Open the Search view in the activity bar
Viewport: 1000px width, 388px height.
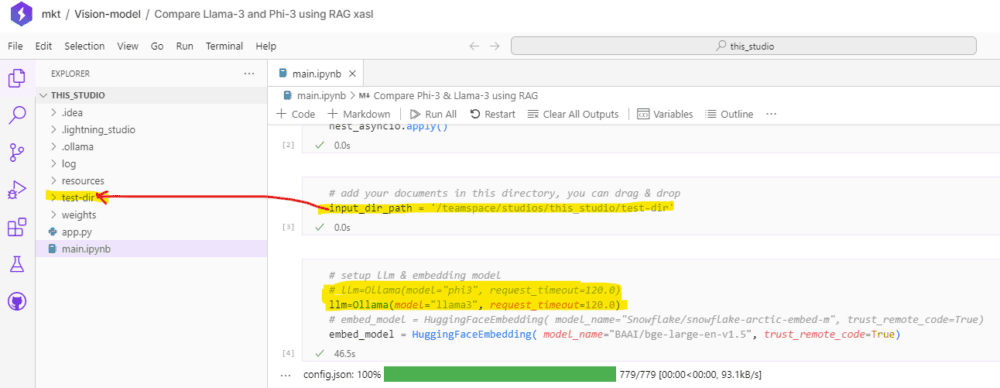tap(17, 116)
